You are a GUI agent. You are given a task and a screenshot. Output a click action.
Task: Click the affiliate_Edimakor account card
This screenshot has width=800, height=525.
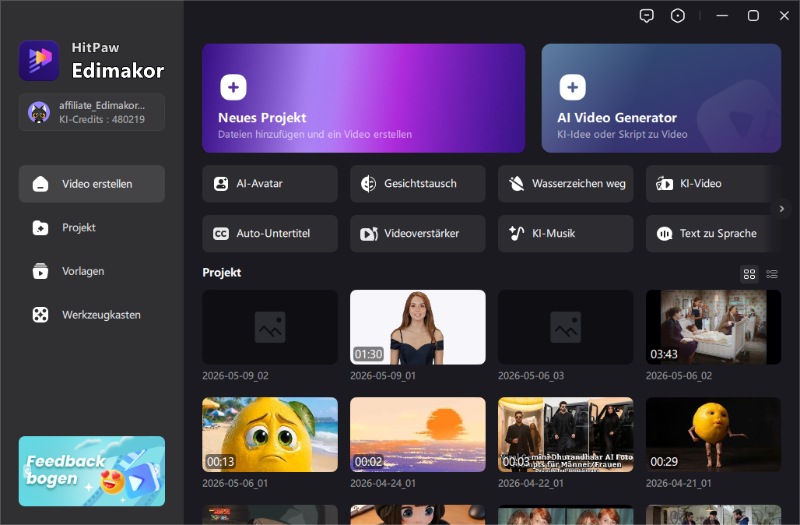click(92, 112)
